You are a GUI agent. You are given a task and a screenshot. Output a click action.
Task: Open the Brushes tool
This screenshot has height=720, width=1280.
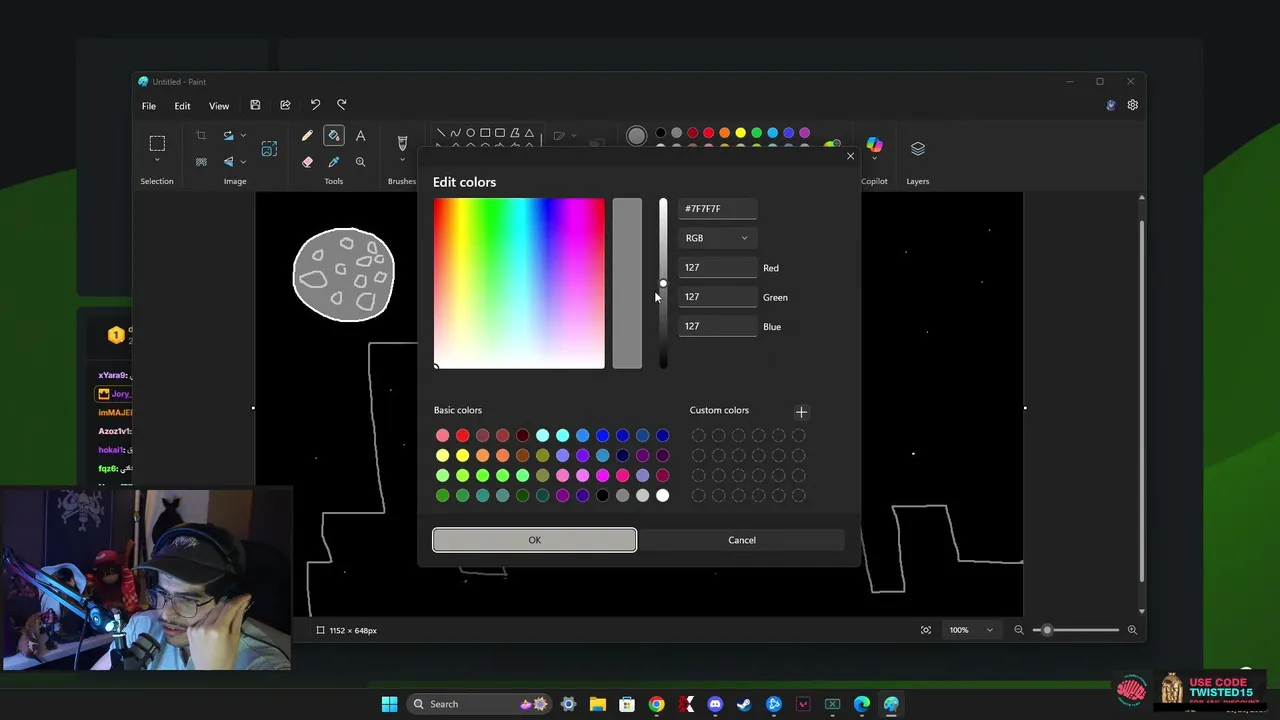[x=402, y=143]
